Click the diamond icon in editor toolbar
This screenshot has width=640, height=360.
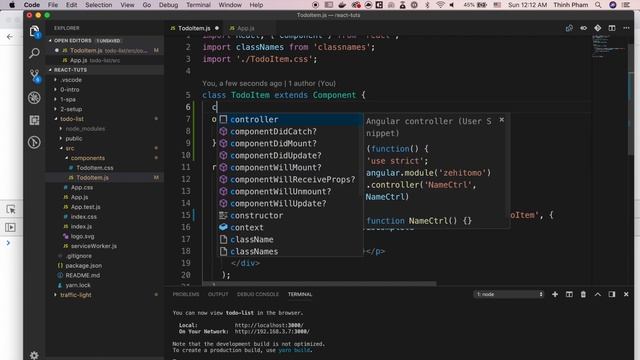(598, 28)
